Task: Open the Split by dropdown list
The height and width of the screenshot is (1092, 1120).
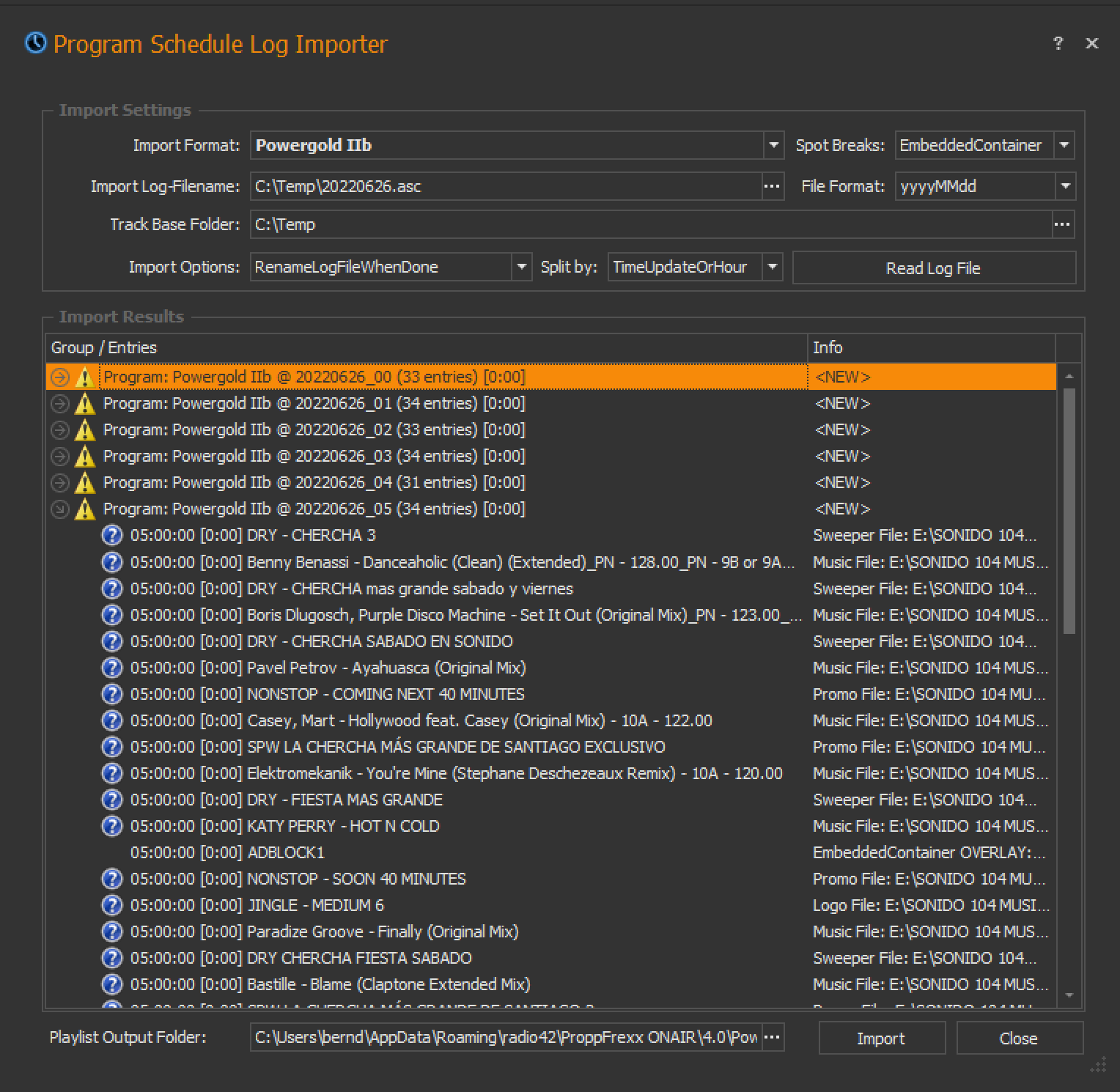Action: coord(772,267)
